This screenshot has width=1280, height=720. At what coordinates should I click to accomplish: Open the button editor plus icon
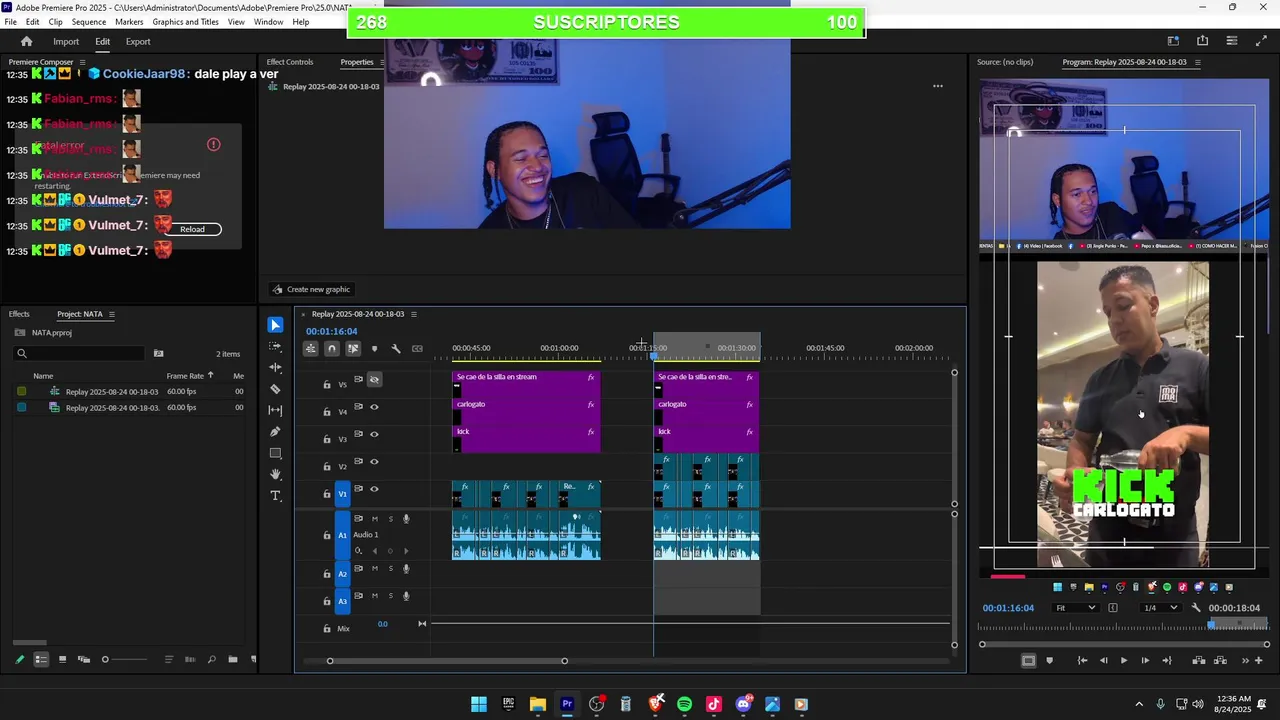[1259, 660]
